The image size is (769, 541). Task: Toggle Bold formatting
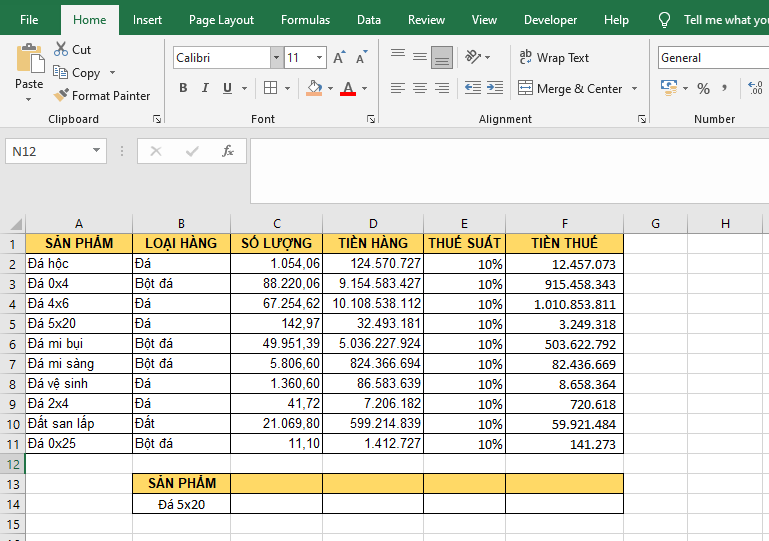pyautogui.click(x=183, y=88)
